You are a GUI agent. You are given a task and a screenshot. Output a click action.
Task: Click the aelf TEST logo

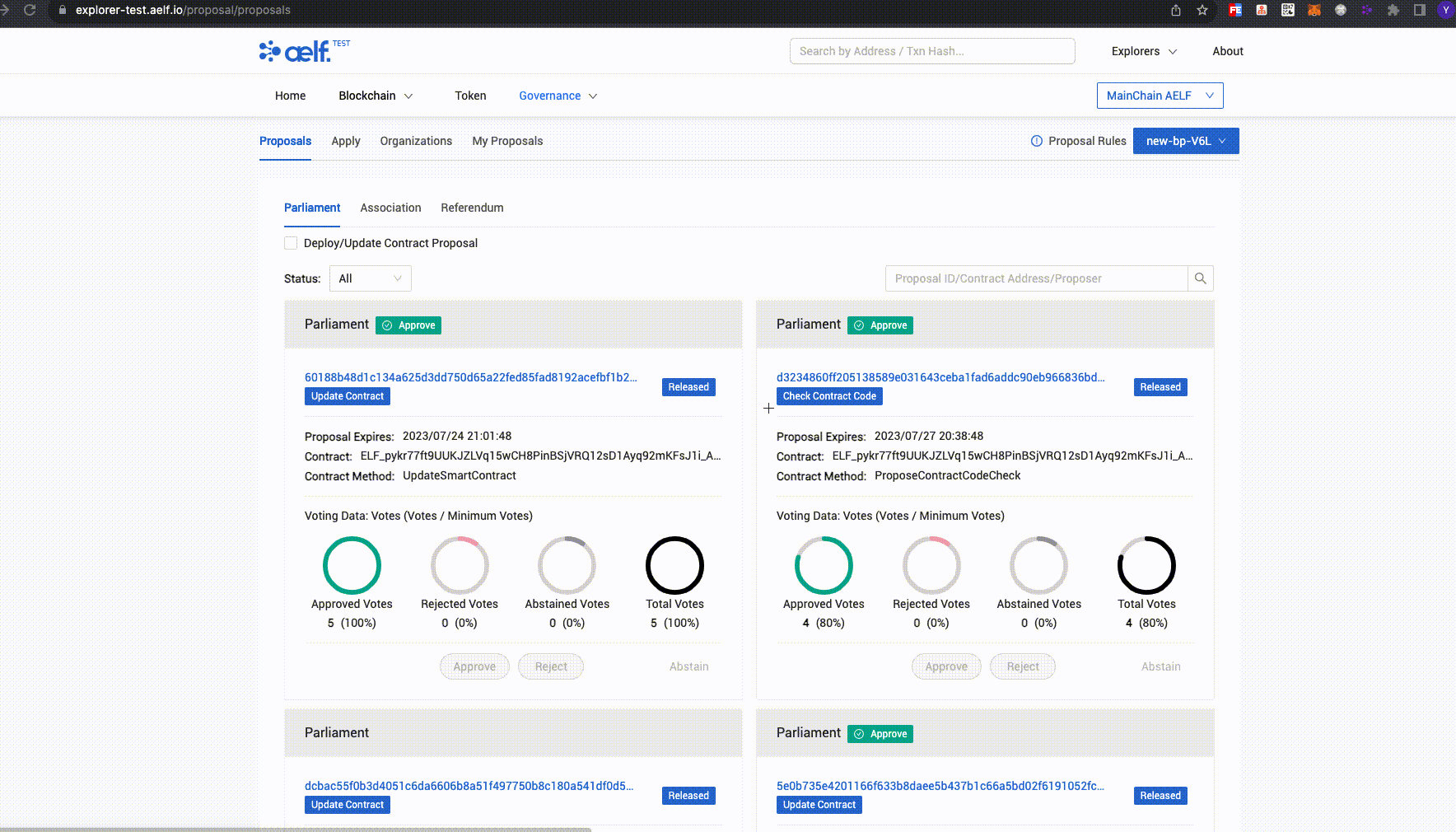pyautogui.click(x=305, y=51)
